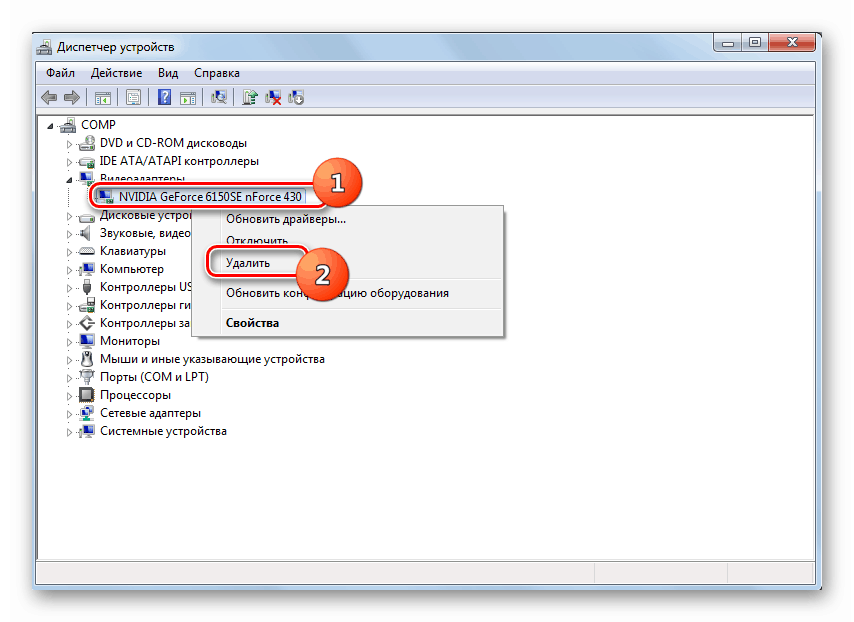Toggle the Show/Hide Action Pane toolbar icon

click(x=188, y=99)
